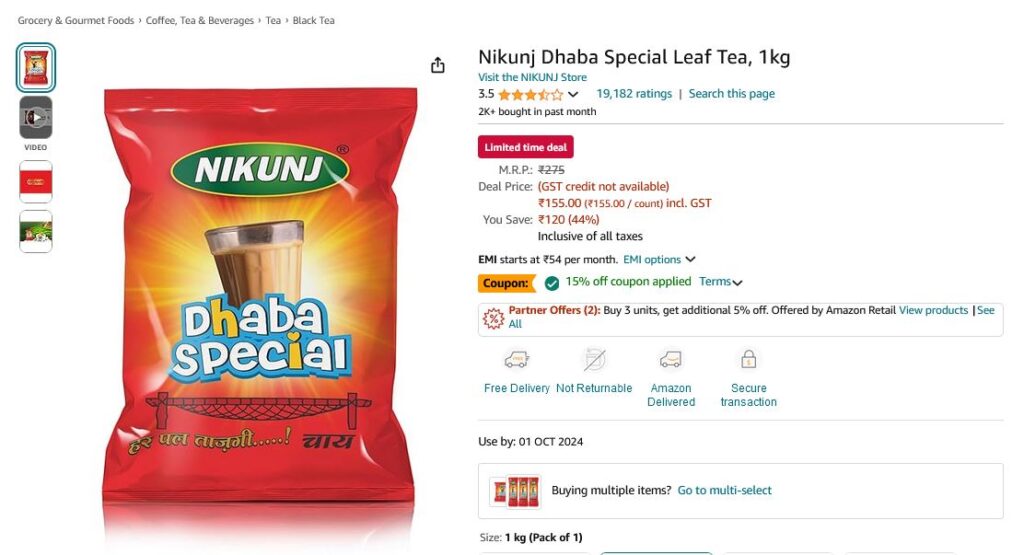Image resolution: width=1024 pixels, height=555 pixels.
Task: Click the green coupon applied checkmark
Action: coord(552,283)
